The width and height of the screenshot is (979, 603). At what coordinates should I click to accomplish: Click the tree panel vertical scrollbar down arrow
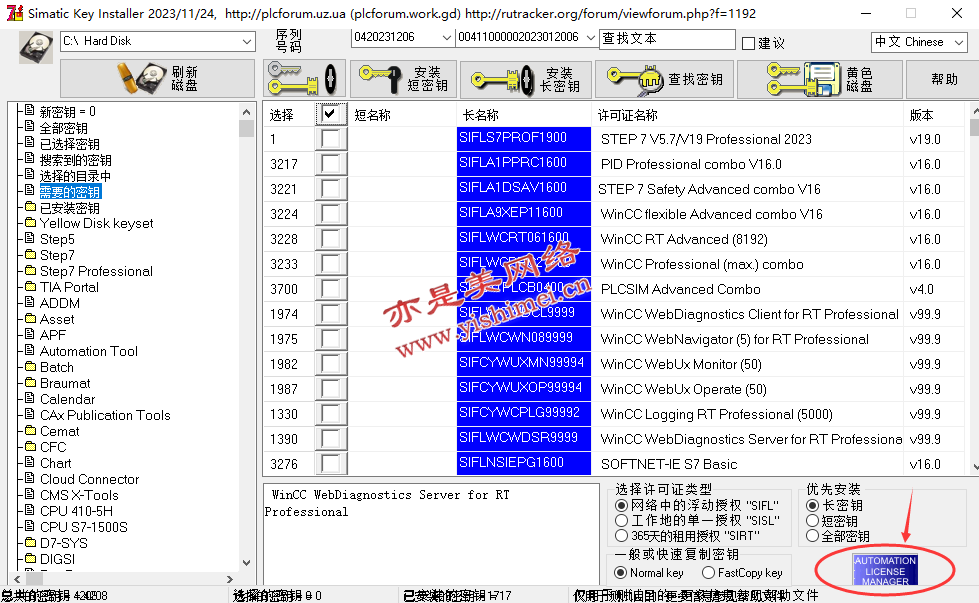tap(247, 563)
